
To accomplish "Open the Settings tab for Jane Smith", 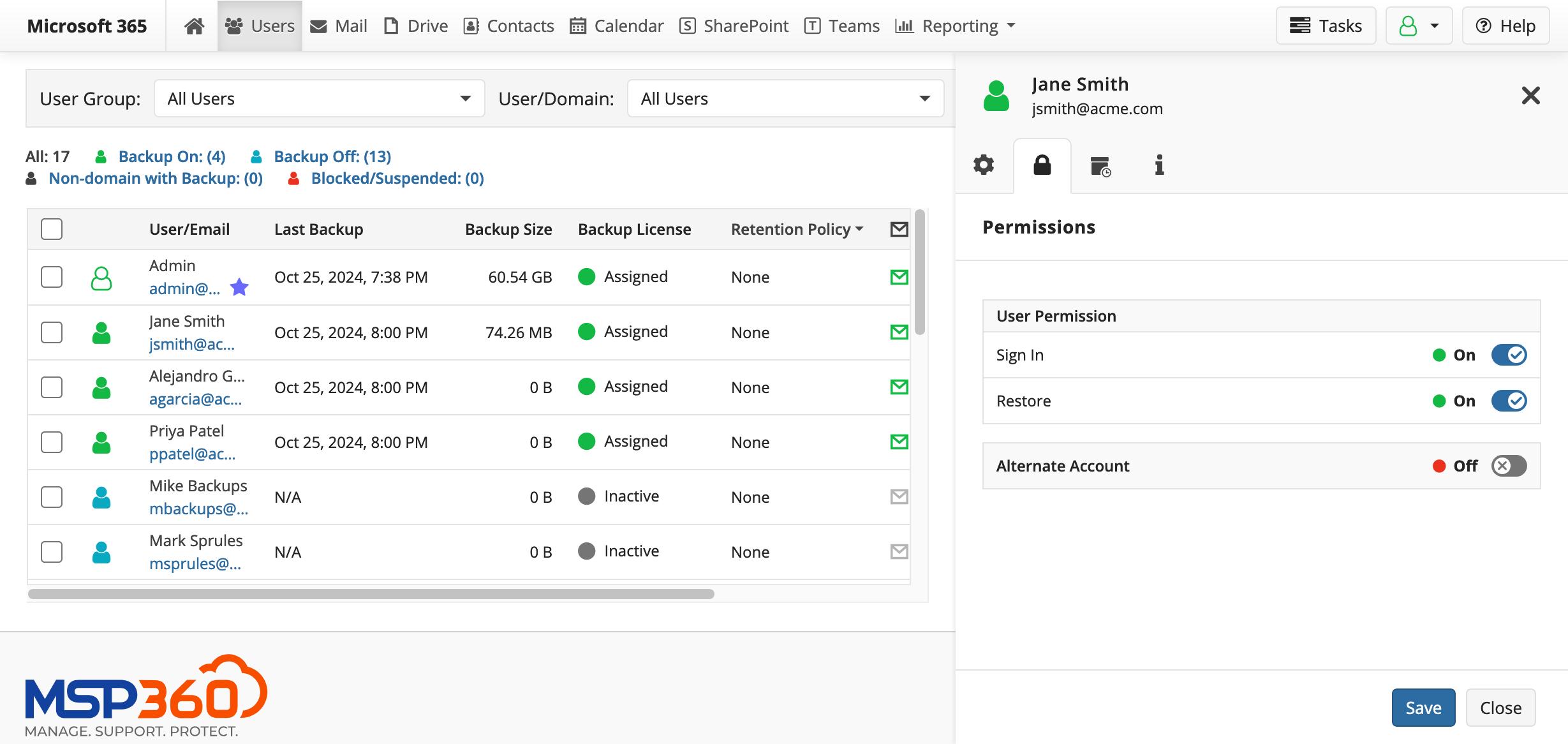I will pos(984,165).
